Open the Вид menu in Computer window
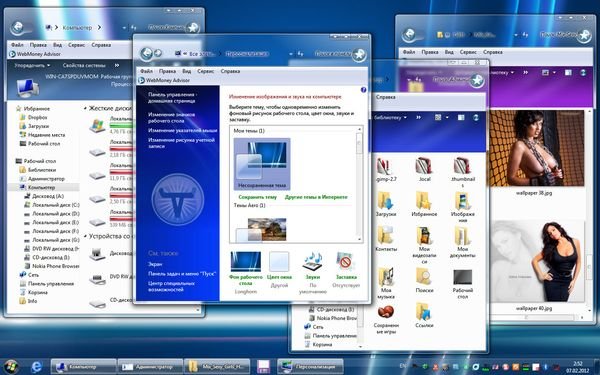This screenshot has width=600, height=375. click(57, 45)
